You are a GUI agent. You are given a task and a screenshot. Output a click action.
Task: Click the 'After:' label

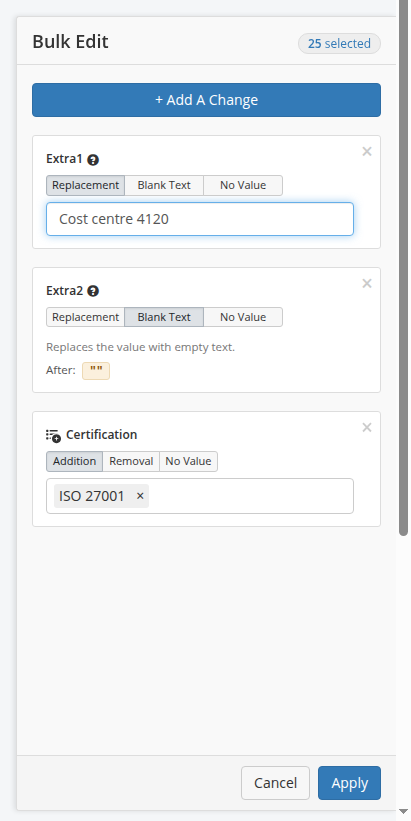coord(61,370)
